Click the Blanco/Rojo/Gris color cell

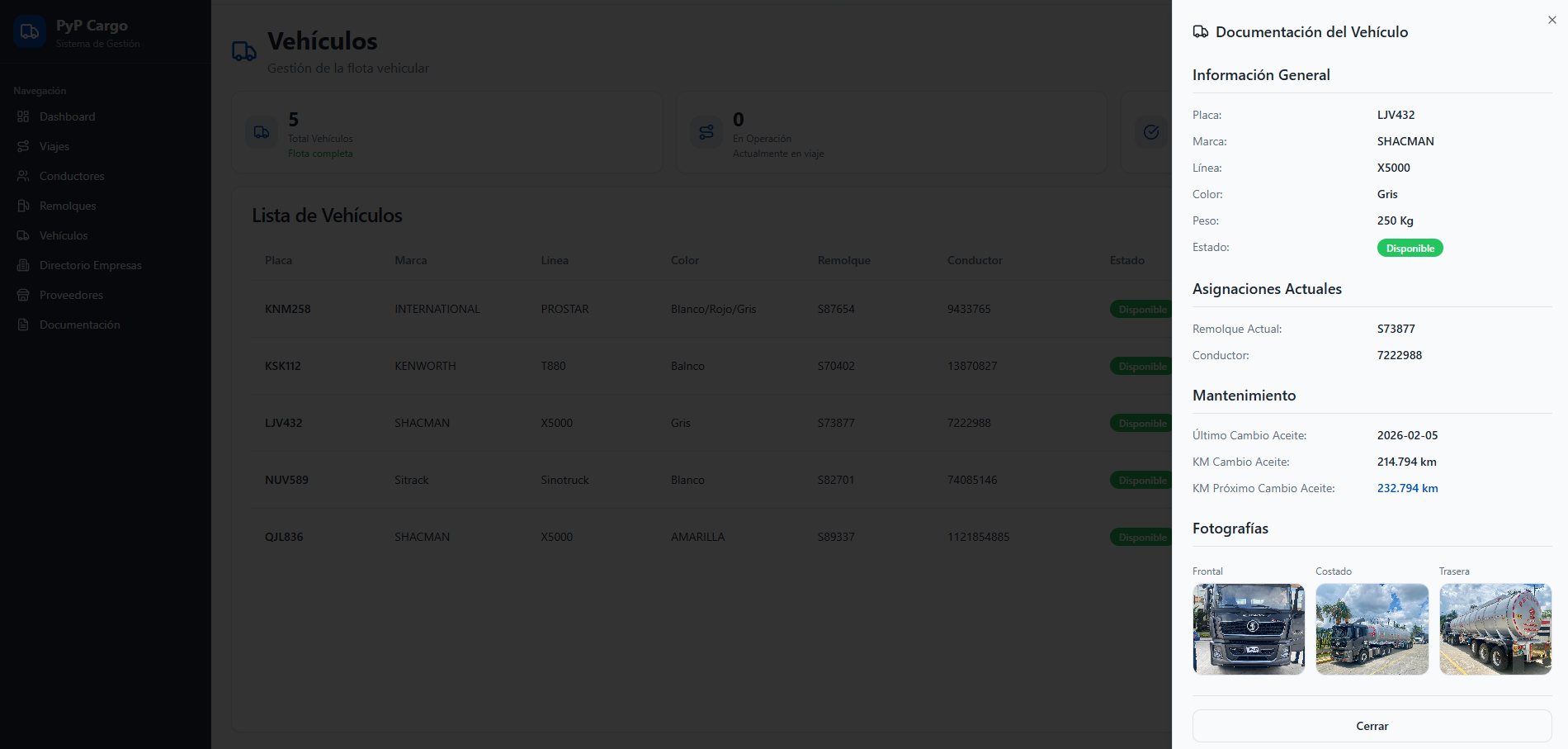pos(714,309)
